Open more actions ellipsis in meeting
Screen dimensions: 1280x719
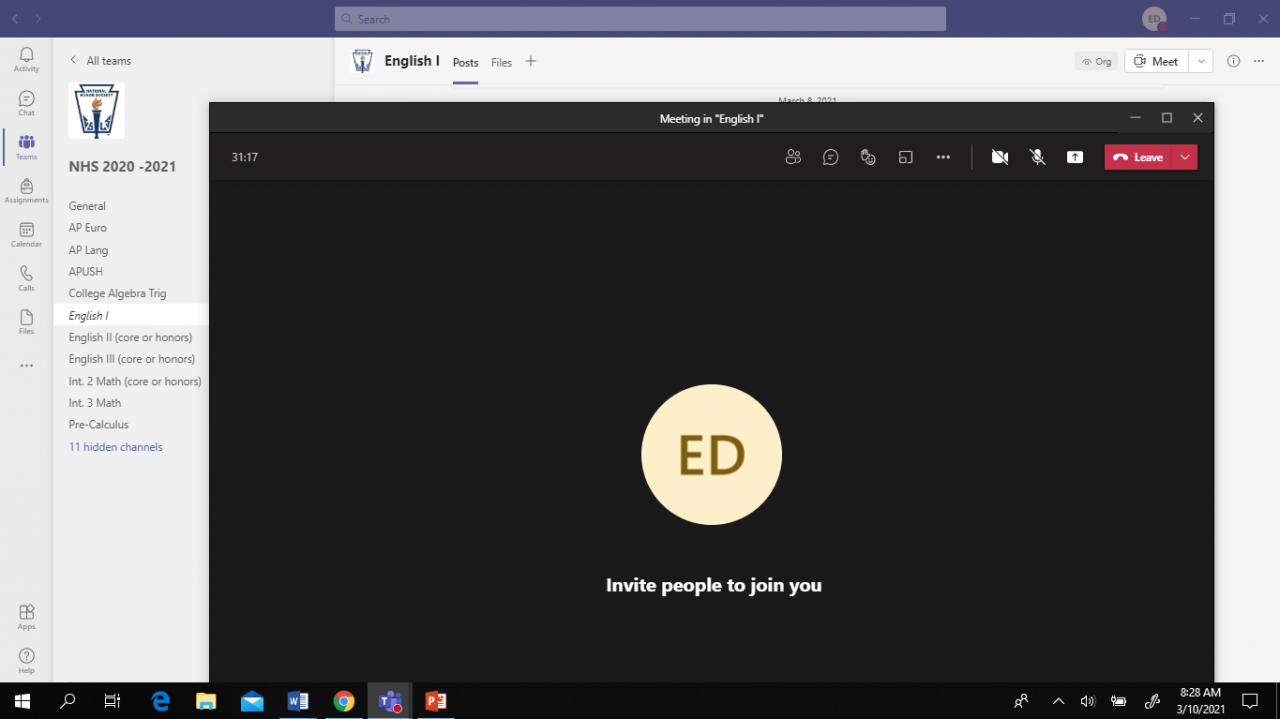(943, 157)
